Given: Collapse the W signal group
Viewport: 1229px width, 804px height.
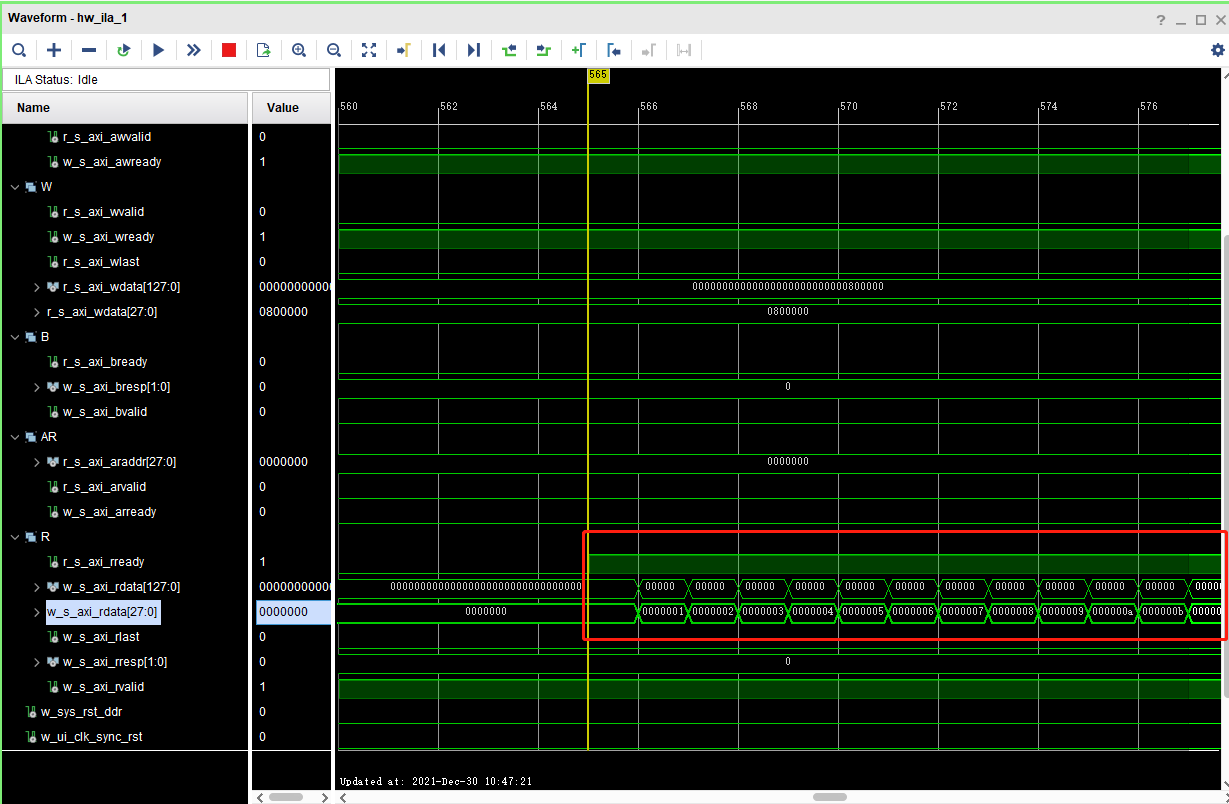Looking at the screenshot, I should [x=14, y=186].
